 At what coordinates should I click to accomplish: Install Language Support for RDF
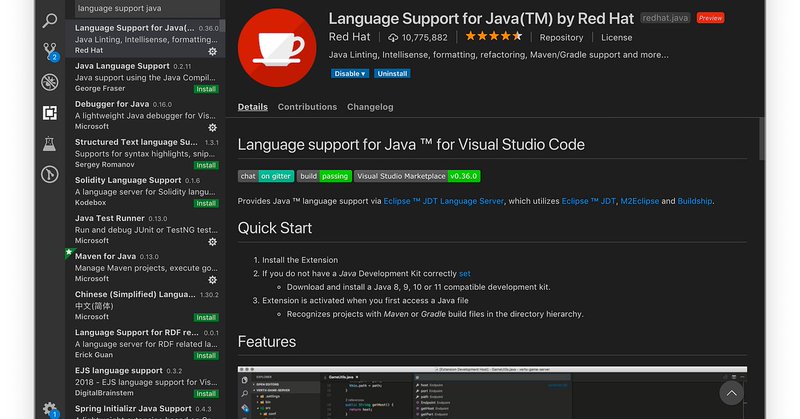pyautogui.click(x=206, y=356)
